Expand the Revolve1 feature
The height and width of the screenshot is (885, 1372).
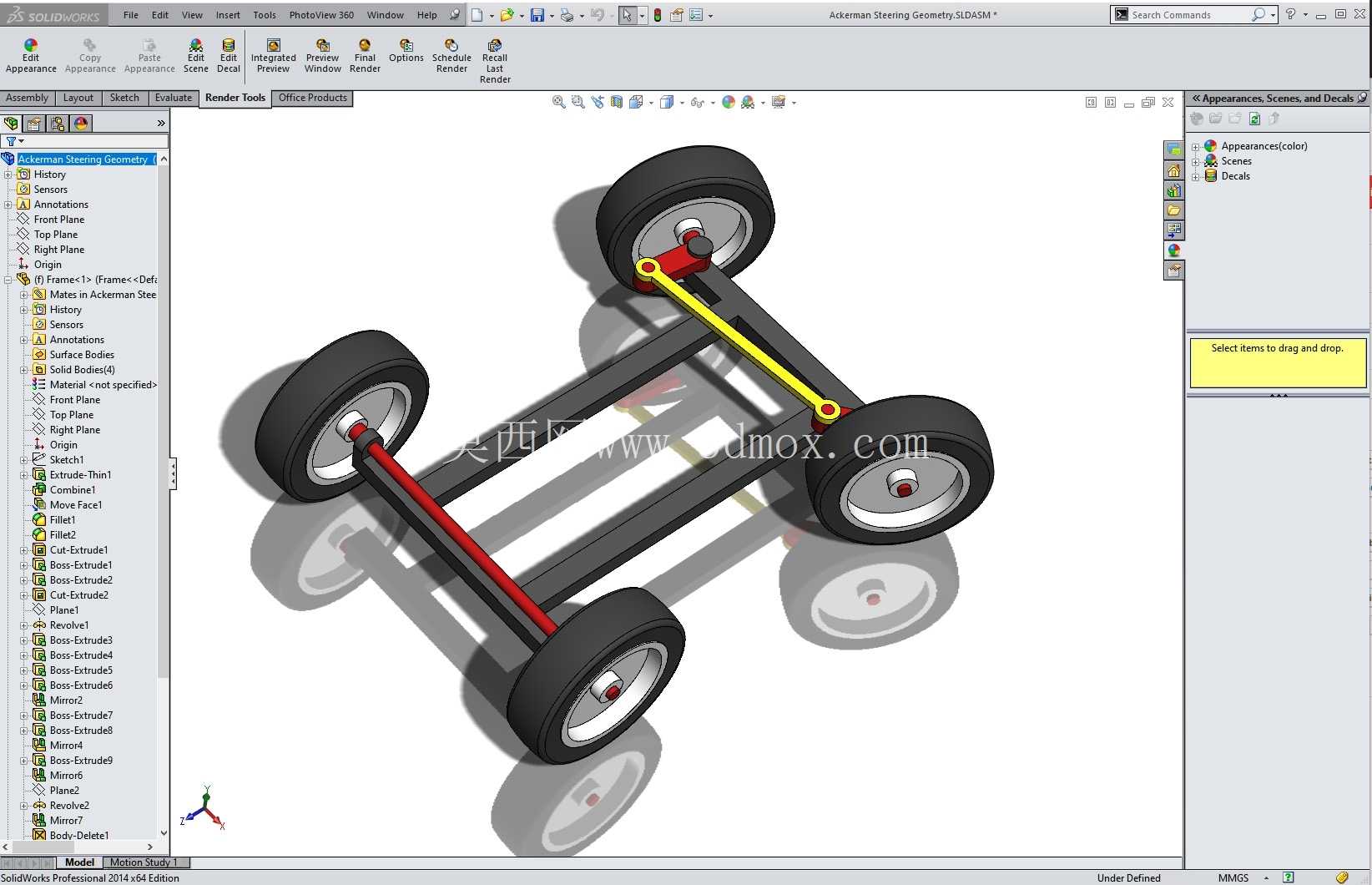pyautogui.click(x=24, y=625)
